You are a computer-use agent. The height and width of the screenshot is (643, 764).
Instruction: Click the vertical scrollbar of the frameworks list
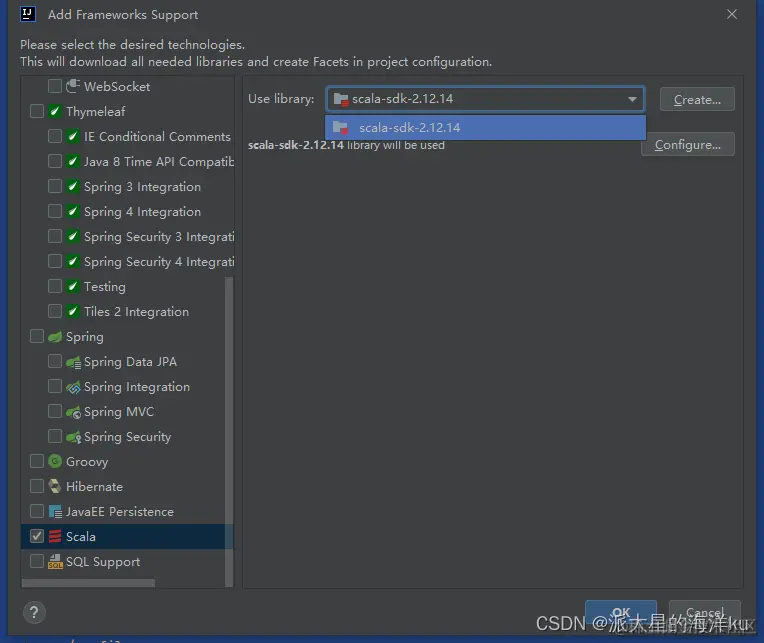(229, 431)
